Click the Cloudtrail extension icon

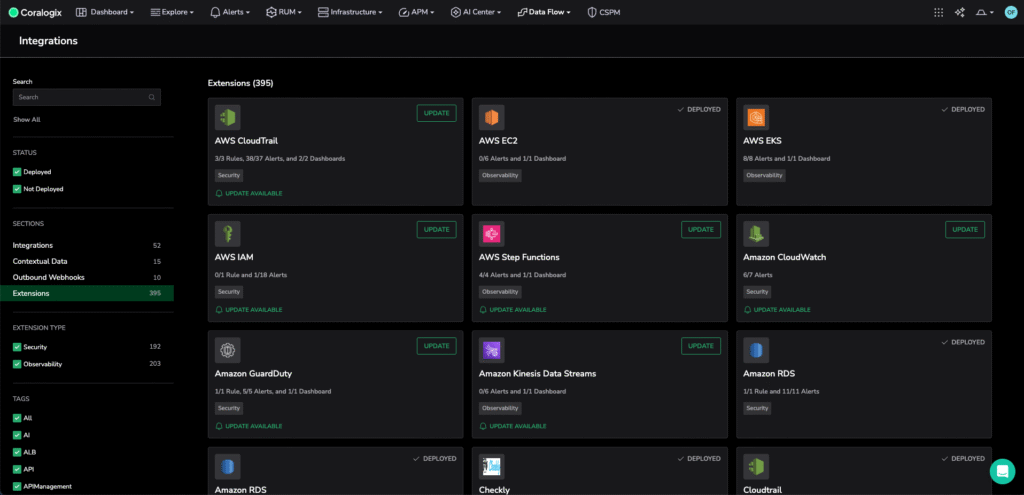[756, 466]
